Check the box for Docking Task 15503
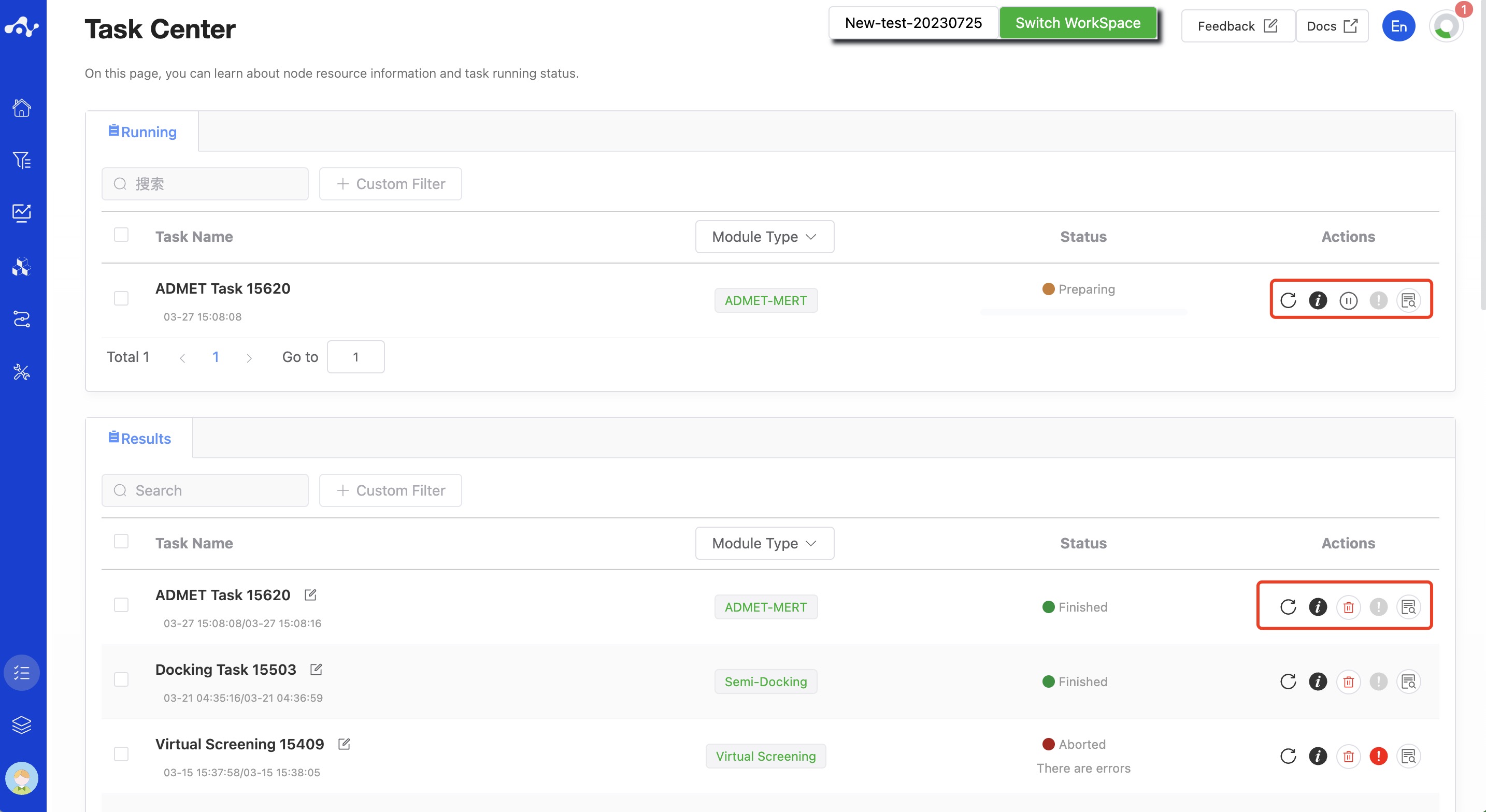1486x812 pixels. pyautogui.click(x=121, y=679)
